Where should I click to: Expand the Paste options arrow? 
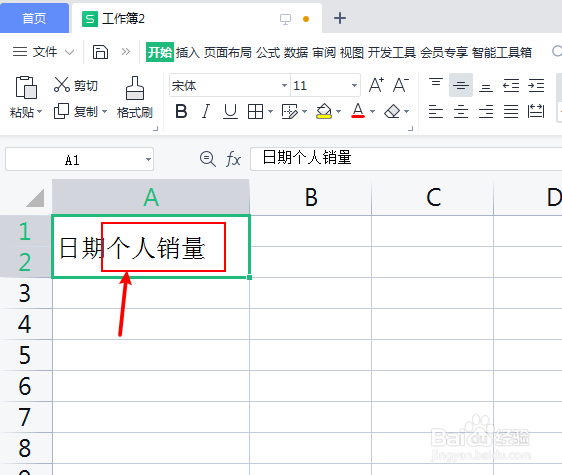39,111
